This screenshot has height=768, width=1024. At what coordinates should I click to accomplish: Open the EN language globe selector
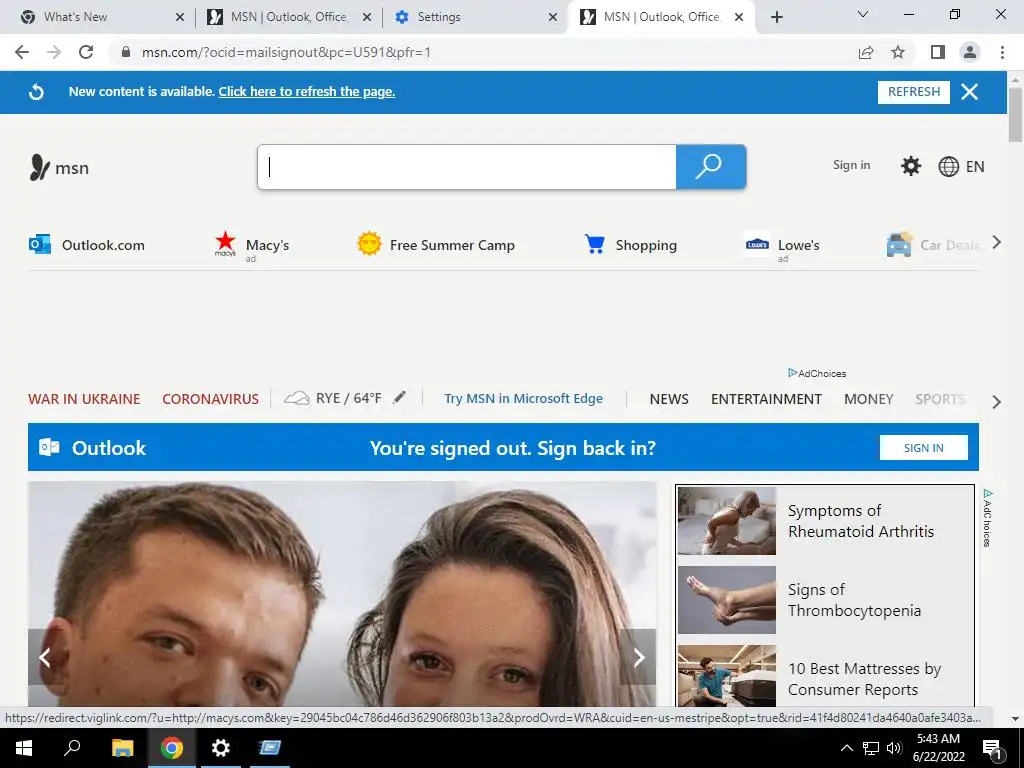click(x=961, y=167)
